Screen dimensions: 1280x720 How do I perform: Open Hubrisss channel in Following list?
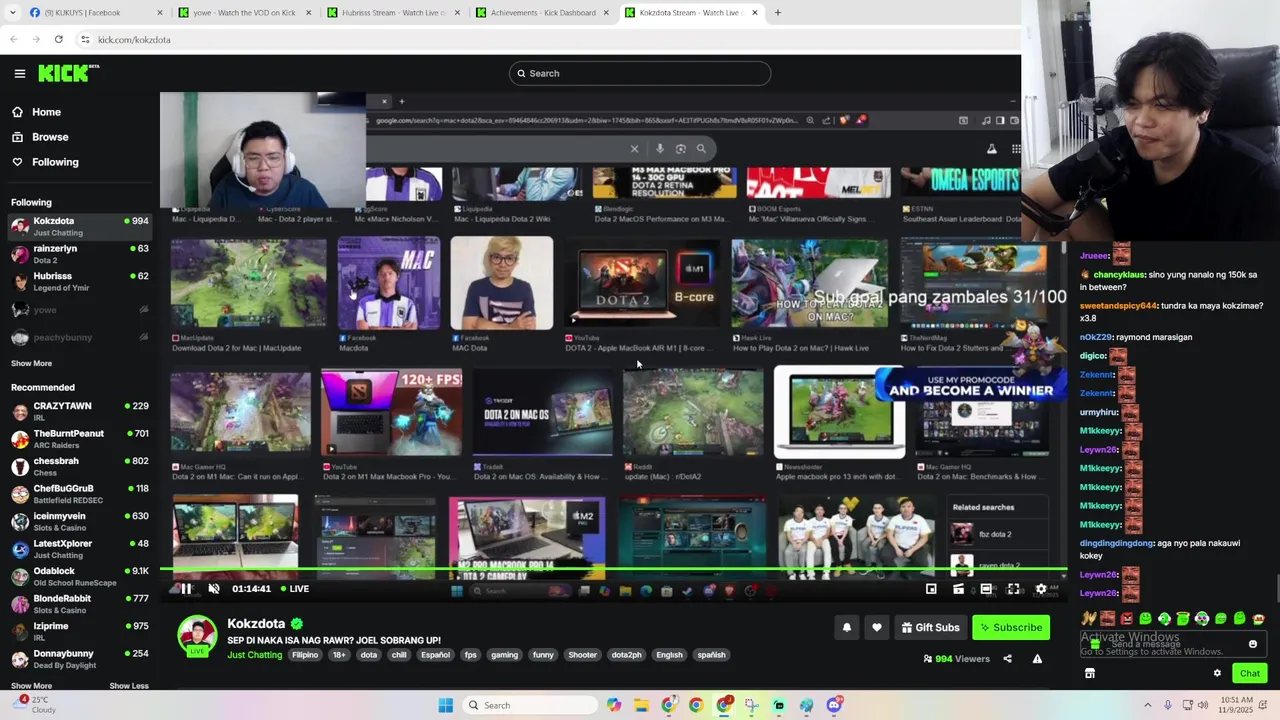coord(80,282)
